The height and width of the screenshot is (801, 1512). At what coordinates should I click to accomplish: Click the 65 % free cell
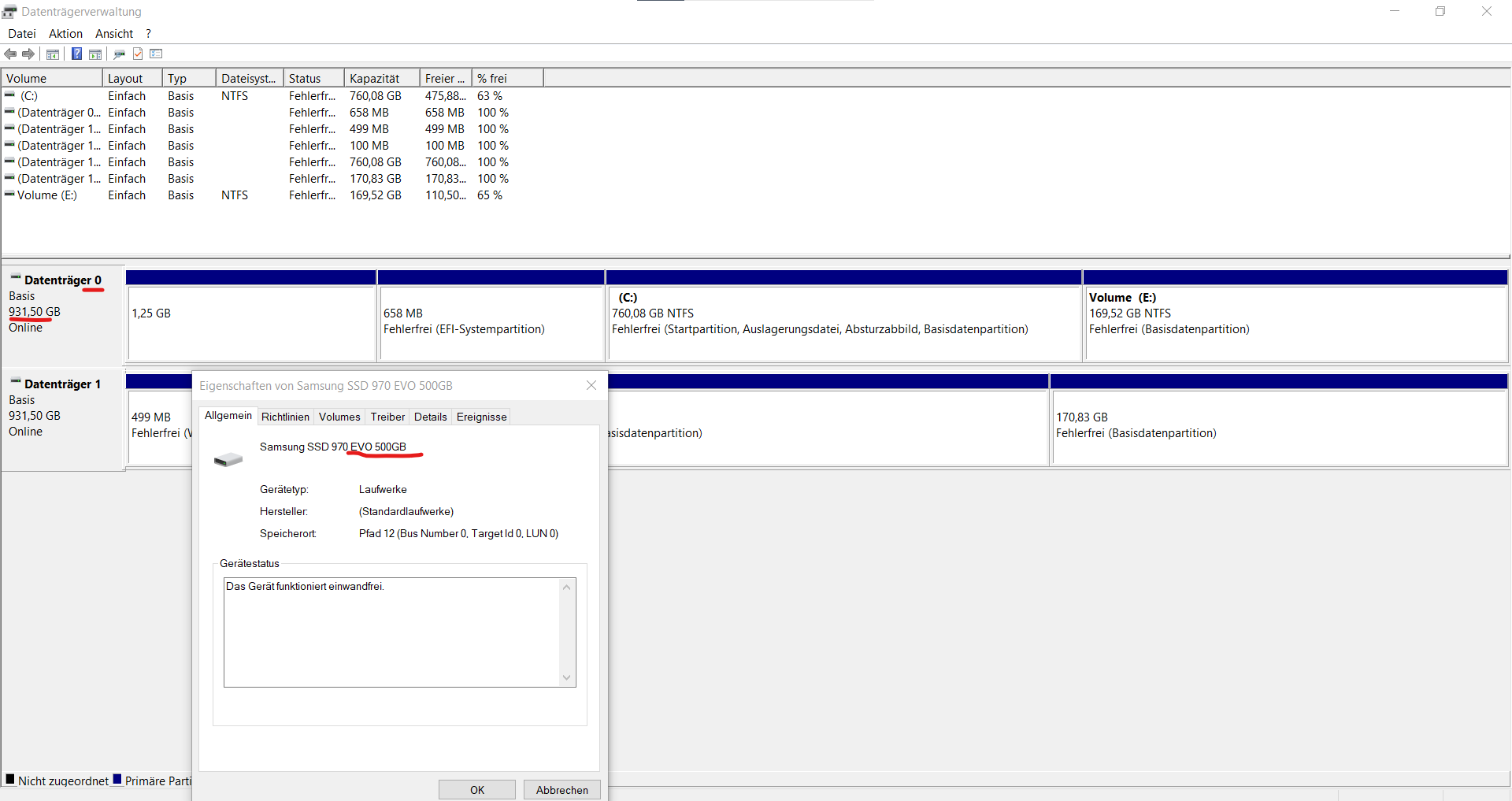pos(490,195)
